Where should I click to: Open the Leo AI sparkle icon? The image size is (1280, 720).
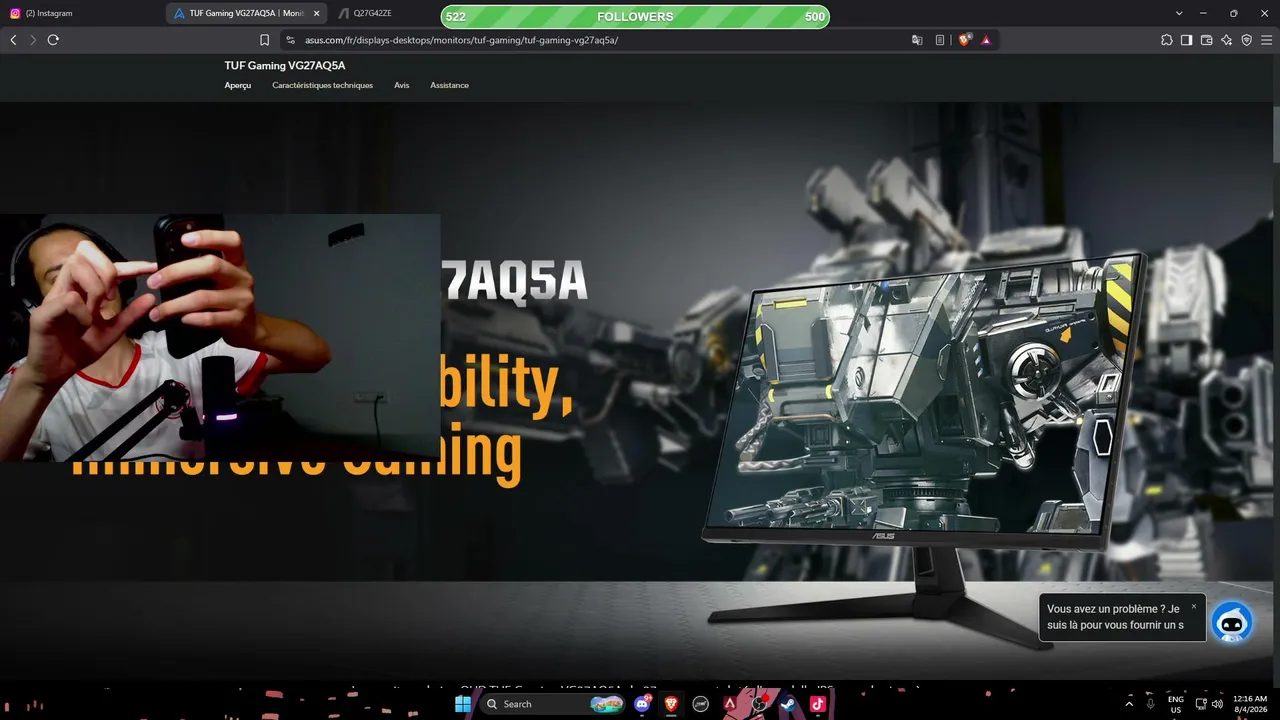pyautogui.click(x=1227, y=40)
